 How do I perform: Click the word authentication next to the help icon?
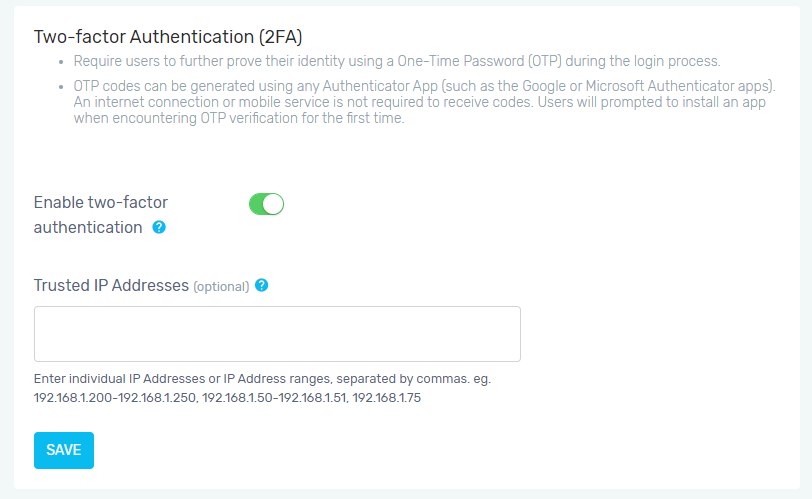tap(88, 227)
